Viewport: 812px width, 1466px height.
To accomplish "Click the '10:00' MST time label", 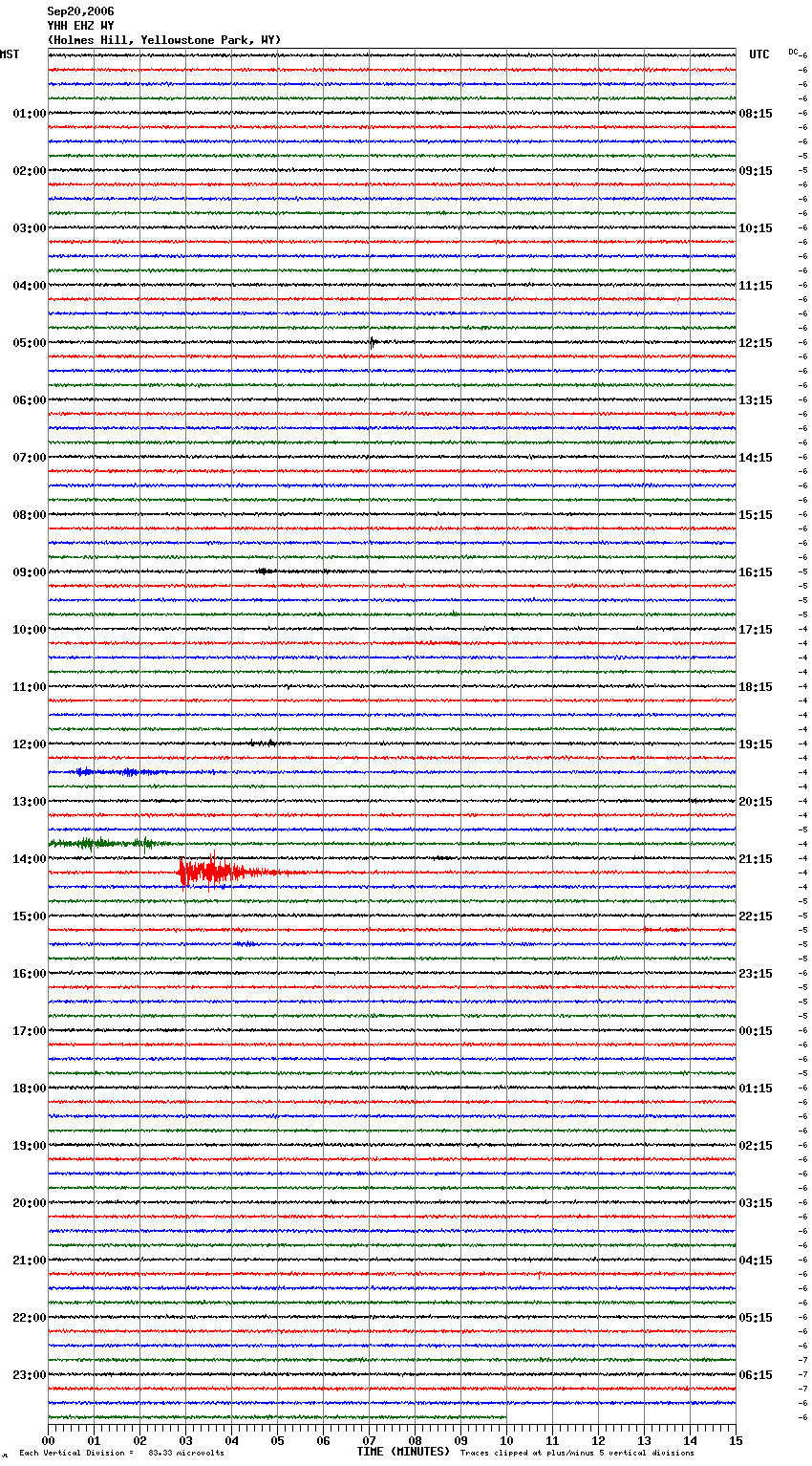I will click(30, 630).
